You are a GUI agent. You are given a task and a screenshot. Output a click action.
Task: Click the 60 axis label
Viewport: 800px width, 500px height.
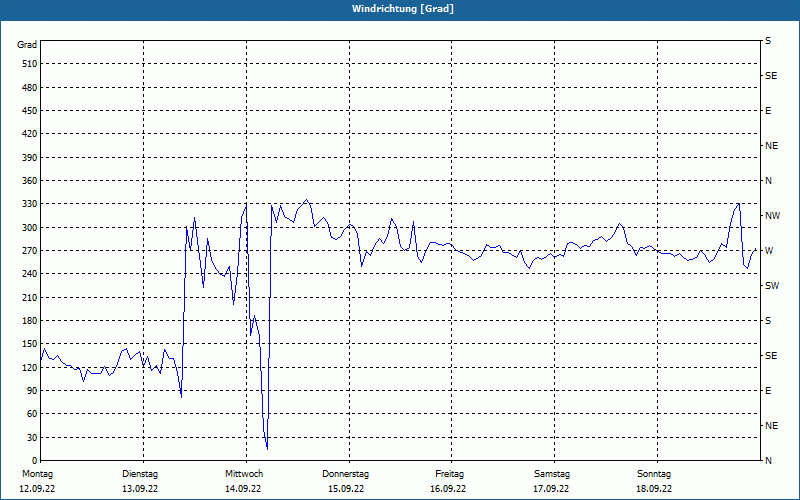(32, 414)
